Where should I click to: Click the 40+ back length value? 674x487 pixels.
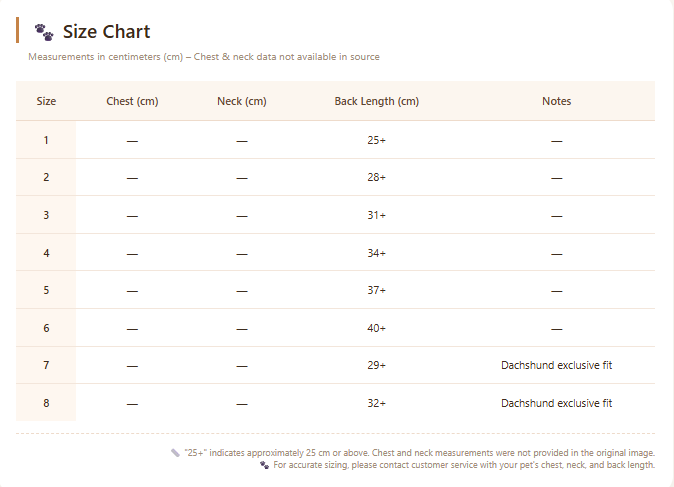click(x=377, y=328)
